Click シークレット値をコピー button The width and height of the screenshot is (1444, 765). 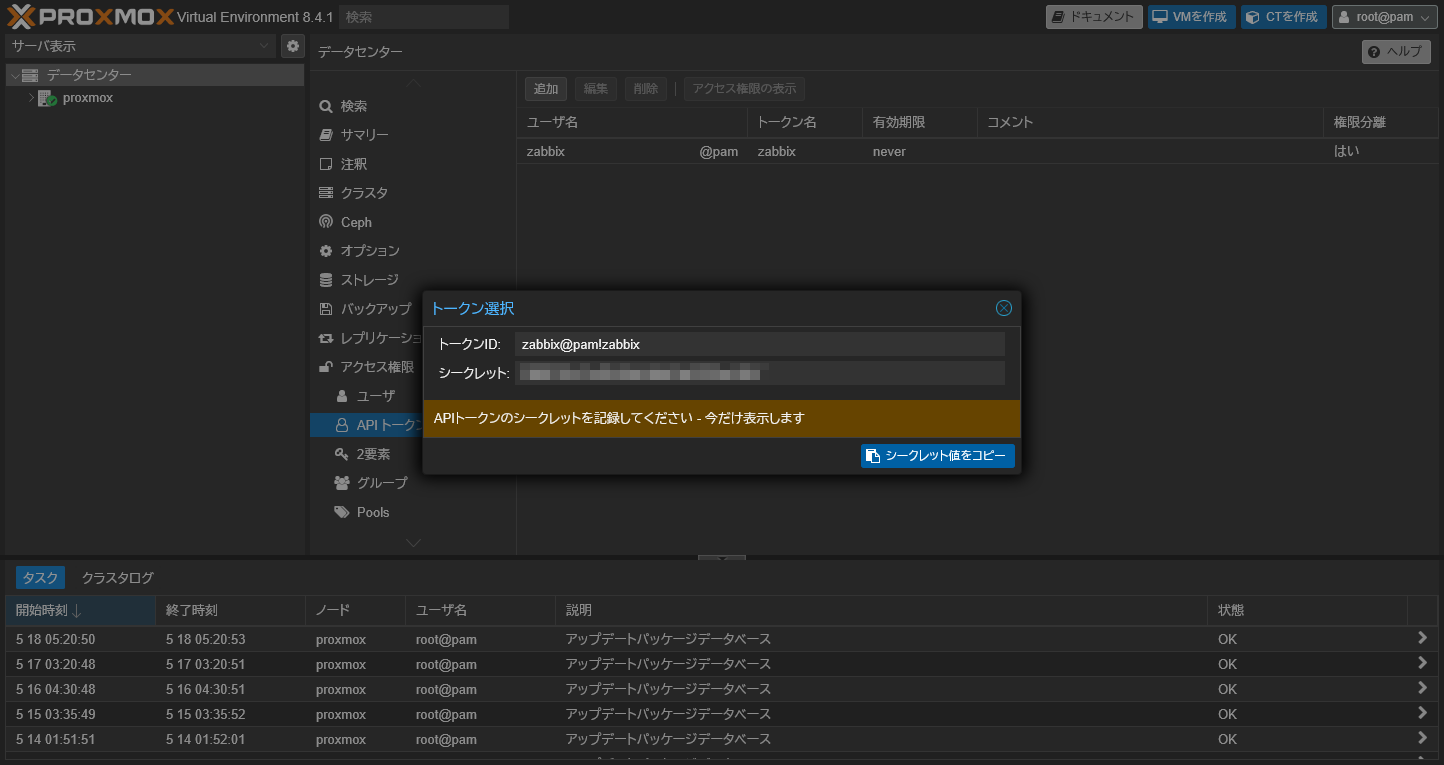click(938, 456)
